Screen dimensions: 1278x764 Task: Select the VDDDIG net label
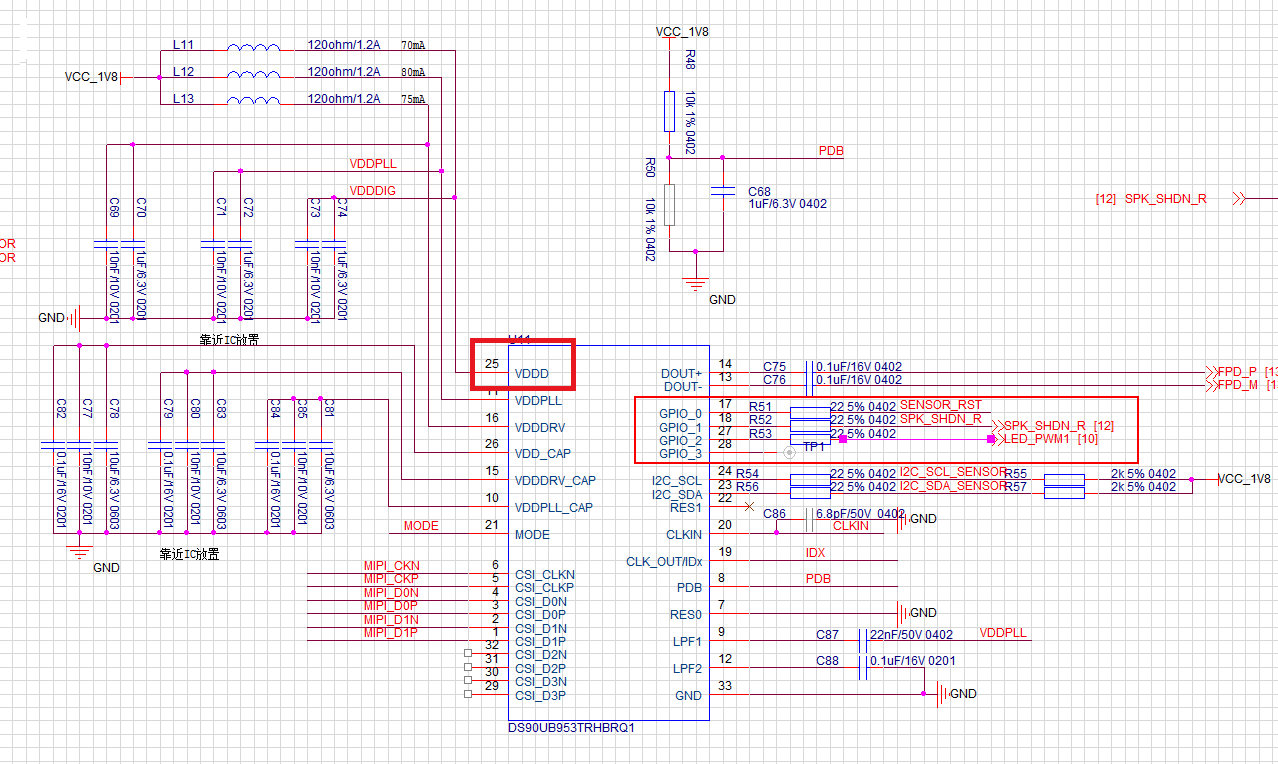[372, 190]
